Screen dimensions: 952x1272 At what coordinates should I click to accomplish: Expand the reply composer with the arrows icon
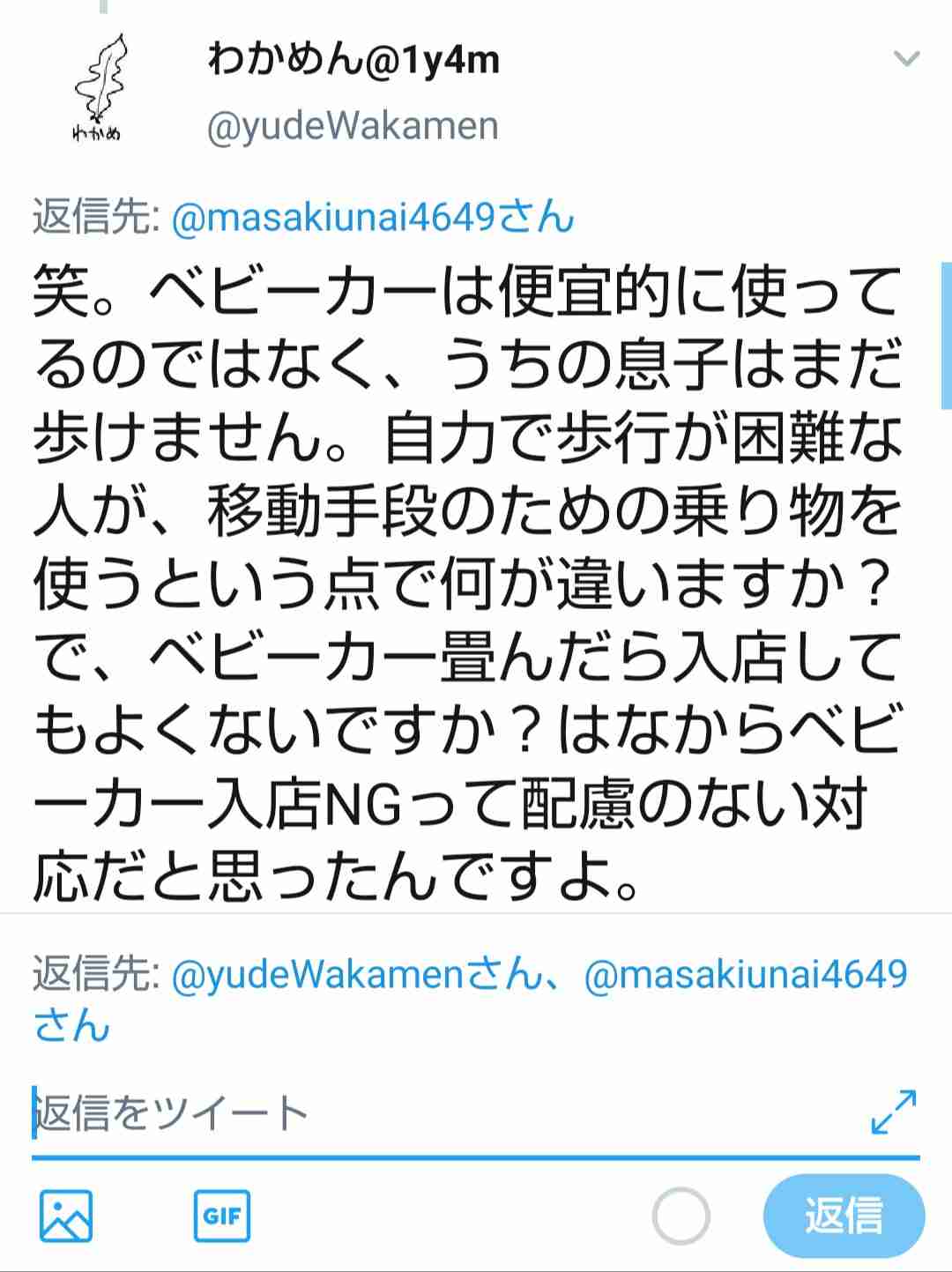click(894, 1112)
